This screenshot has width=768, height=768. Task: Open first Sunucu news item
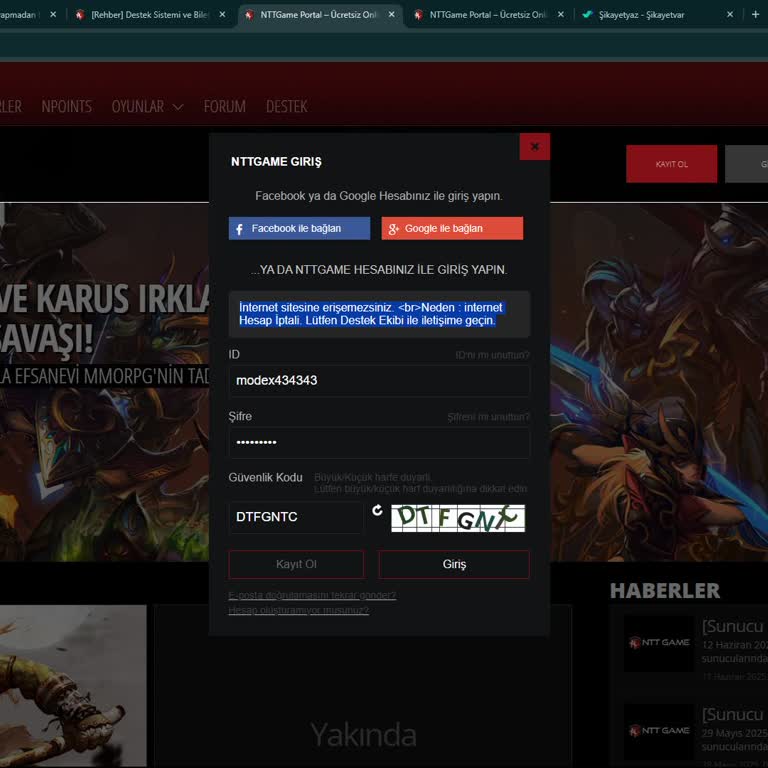[733, 626]
